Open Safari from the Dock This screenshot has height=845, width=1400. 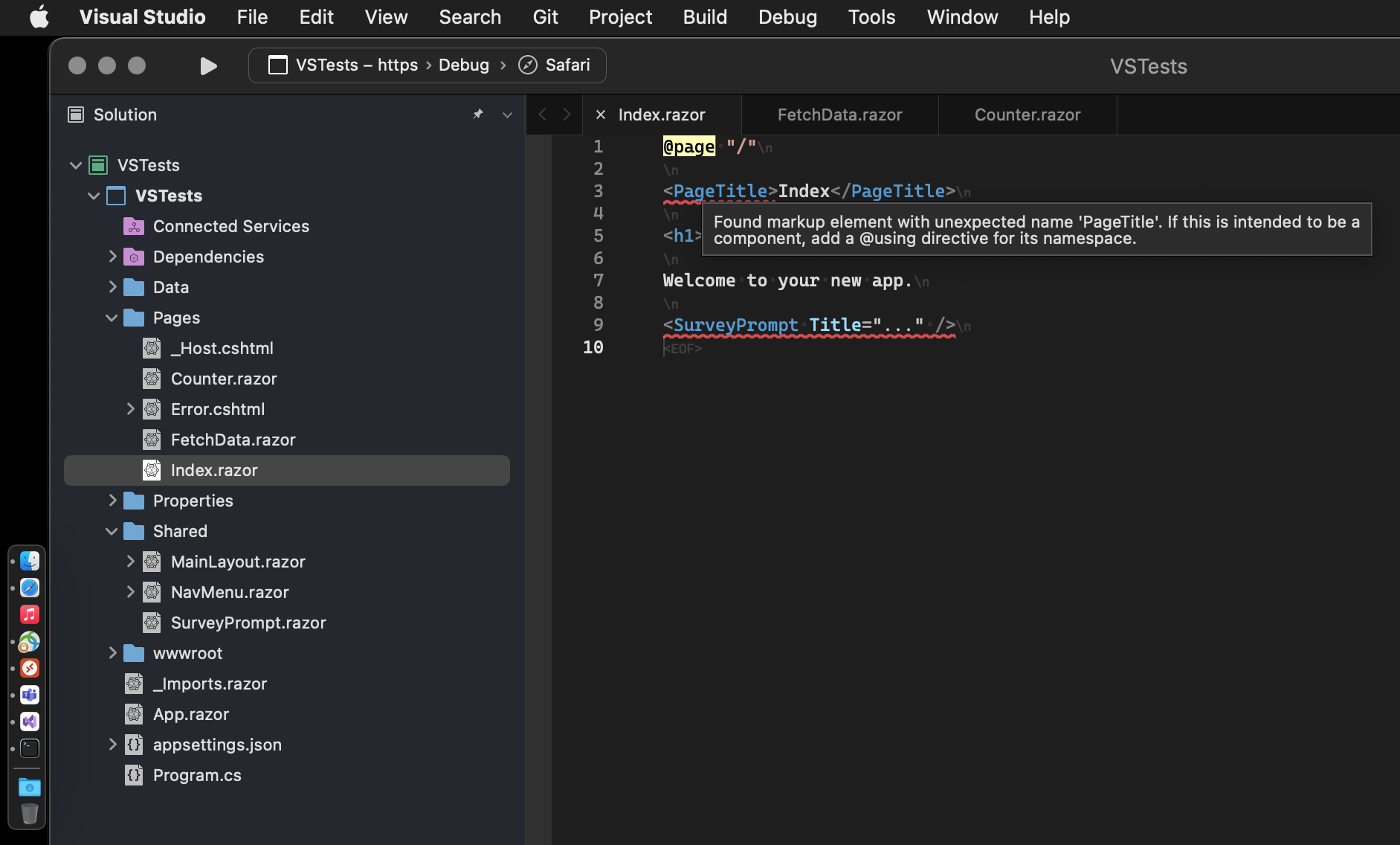29,588
